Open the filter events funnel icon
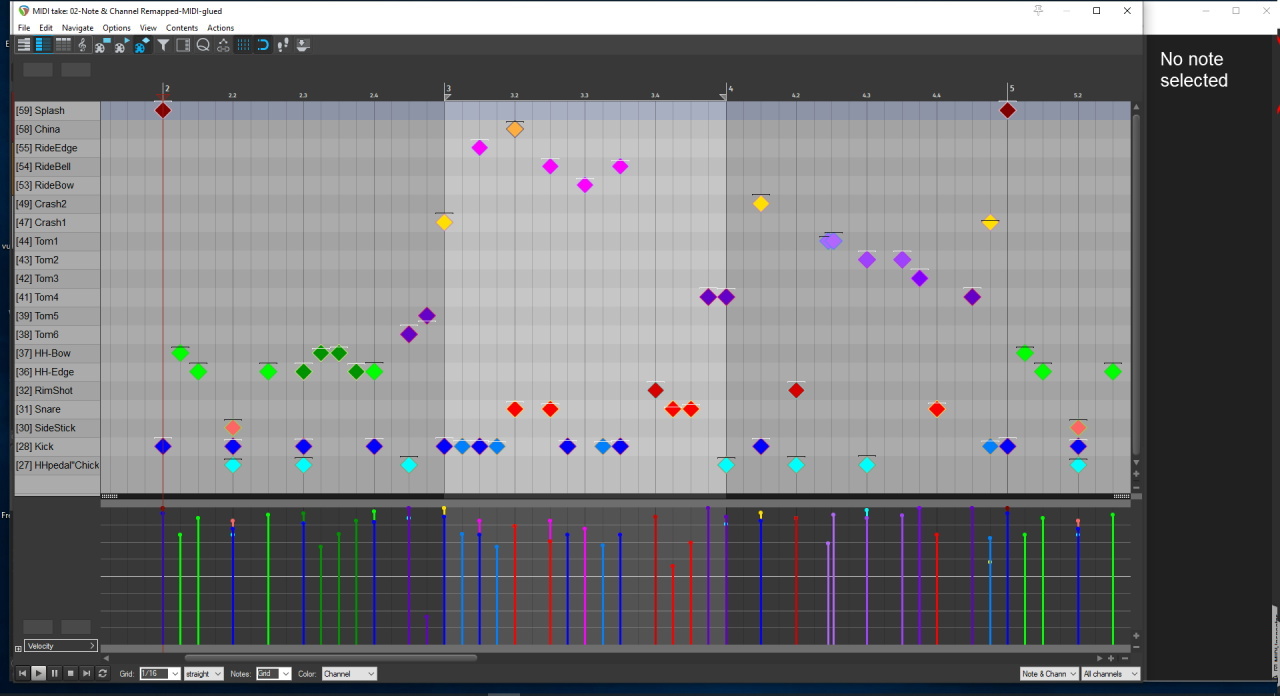1280x696 pixels. pyautogui.click(x=163, y=45)
